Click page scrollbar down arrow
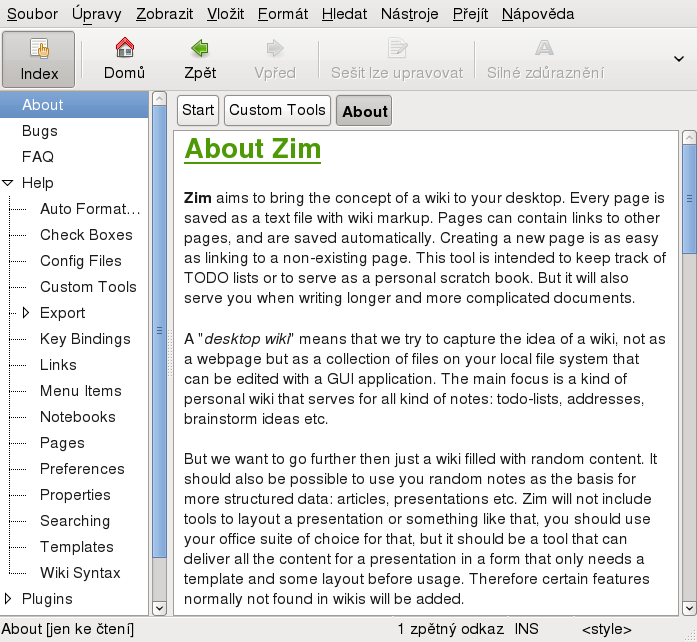Image resolution: width=697 pixels, height=642 pixels. point(689,608)
